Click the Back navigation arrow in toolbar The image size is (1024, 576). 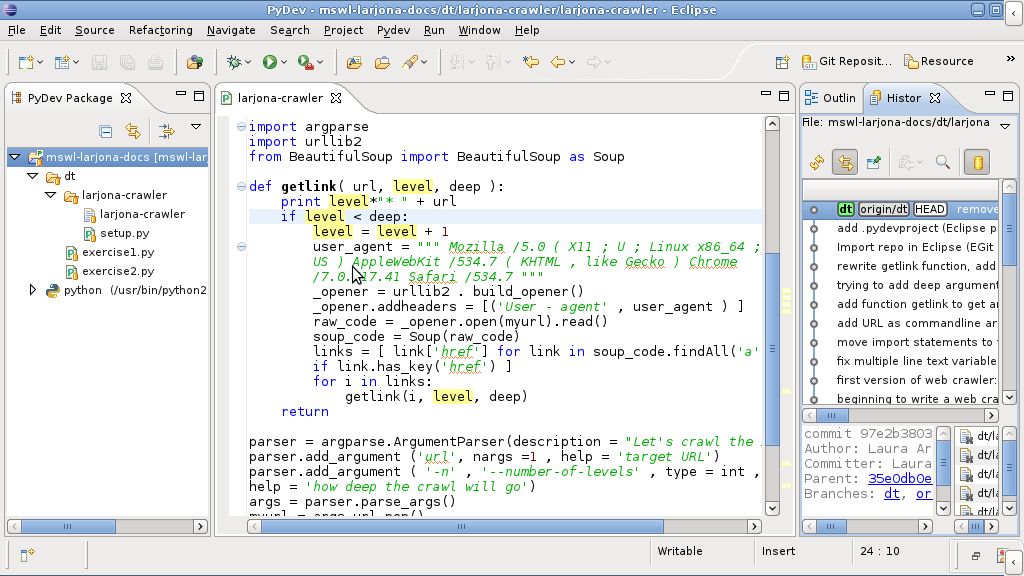coord(558,62)
